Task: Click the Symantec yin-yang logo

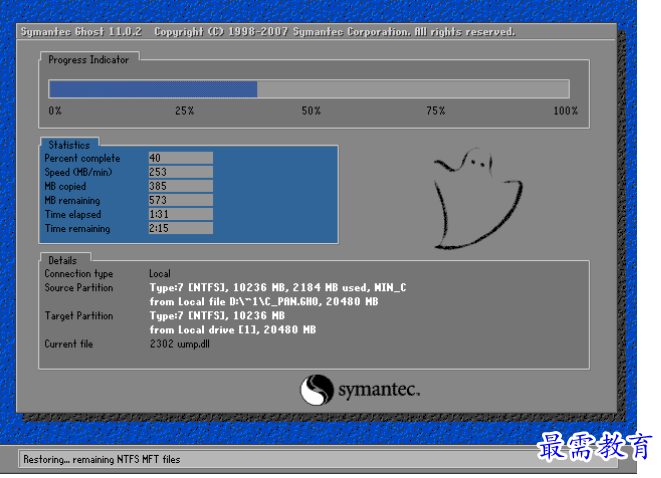Action: tap(317, 390)
